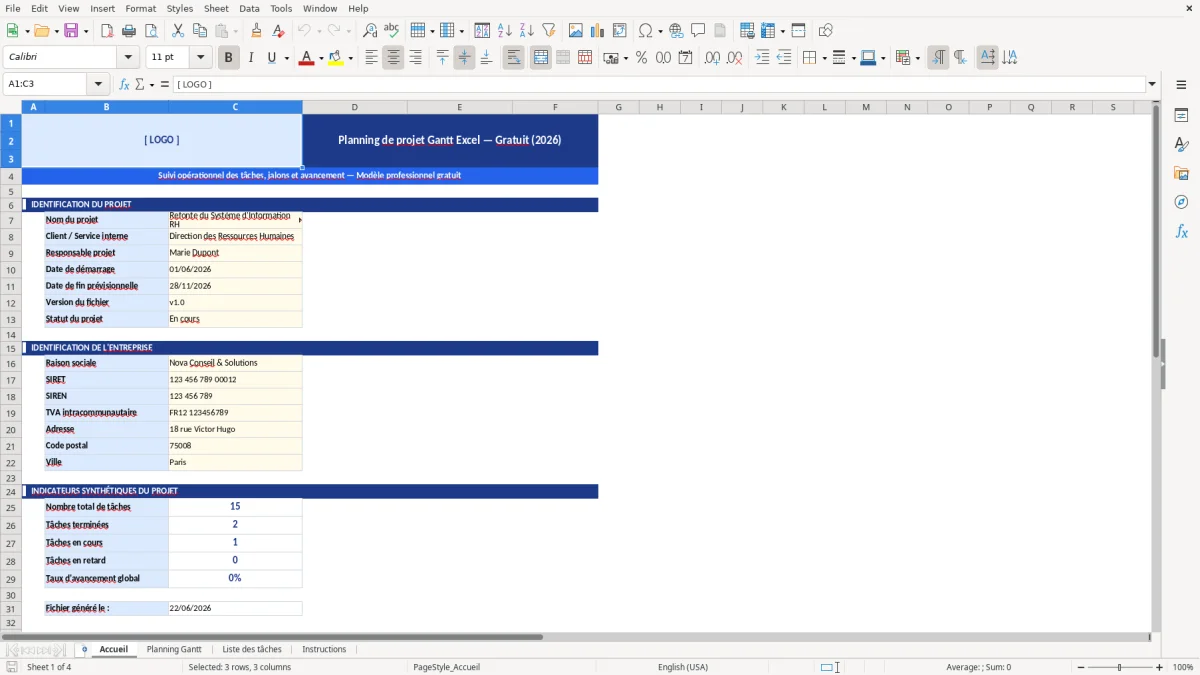Screen dimensions: 1200x675
Task: Click the Print icon
Action: pyautogui.click(x=129, y=31)
